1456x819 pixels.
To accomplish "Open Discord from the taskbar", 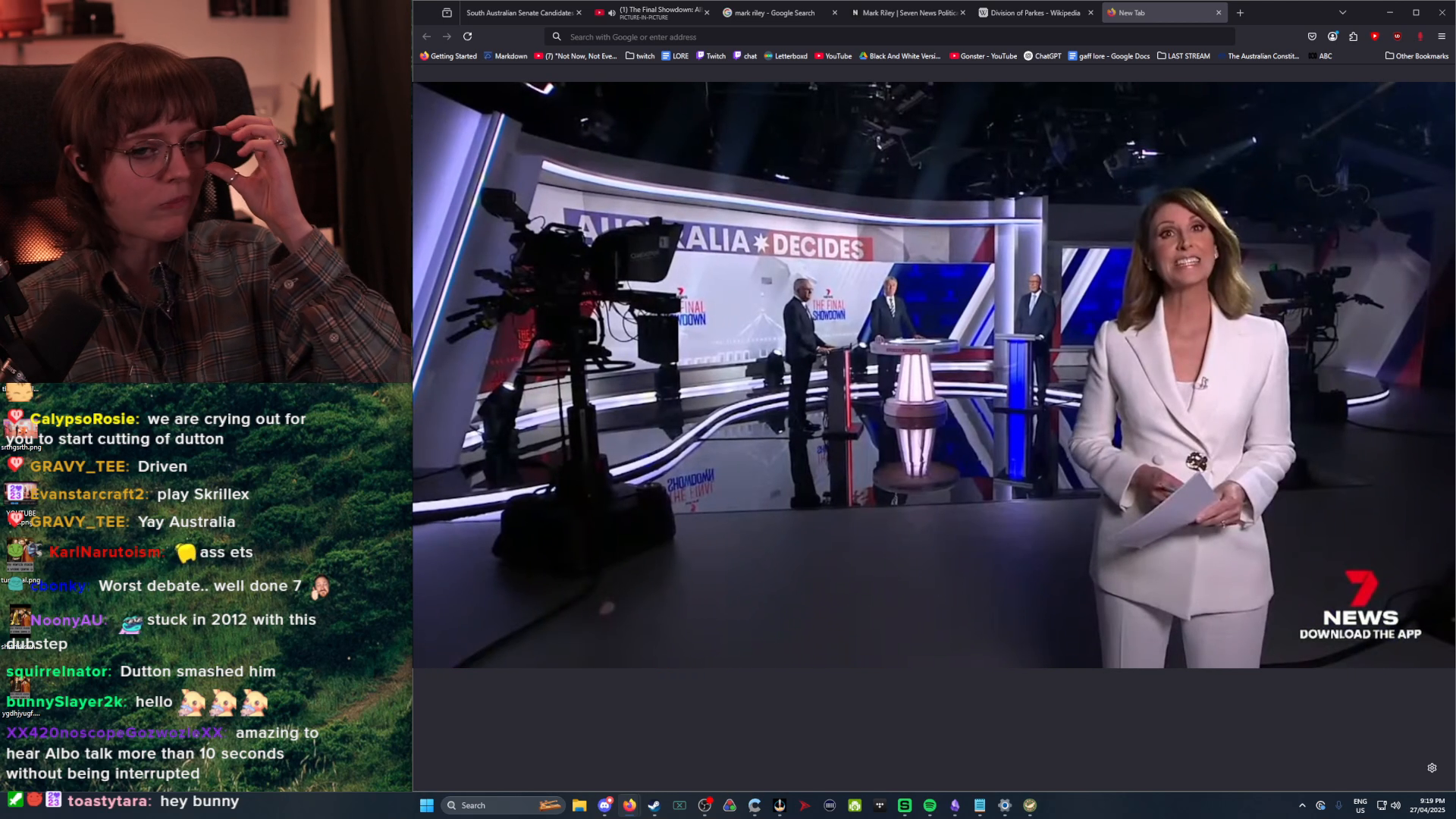I will click(x=604, y=805).
